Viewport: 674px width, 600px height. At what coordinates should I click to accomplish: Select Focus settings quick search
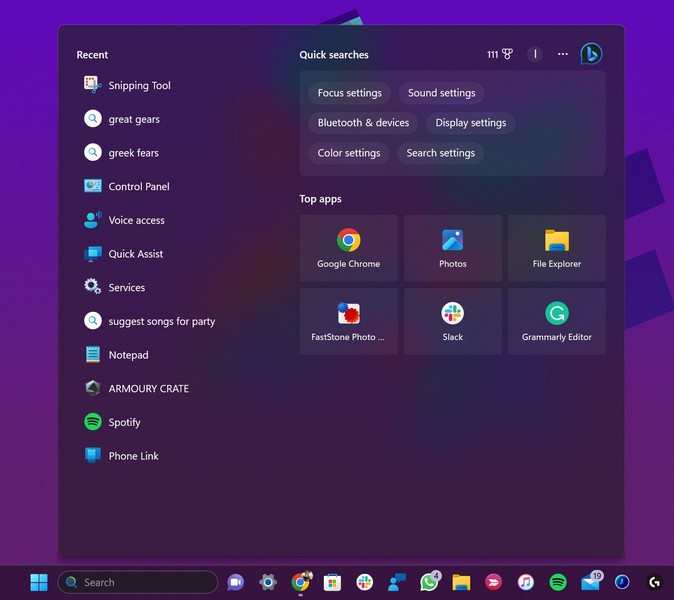(x=349, y=93)
